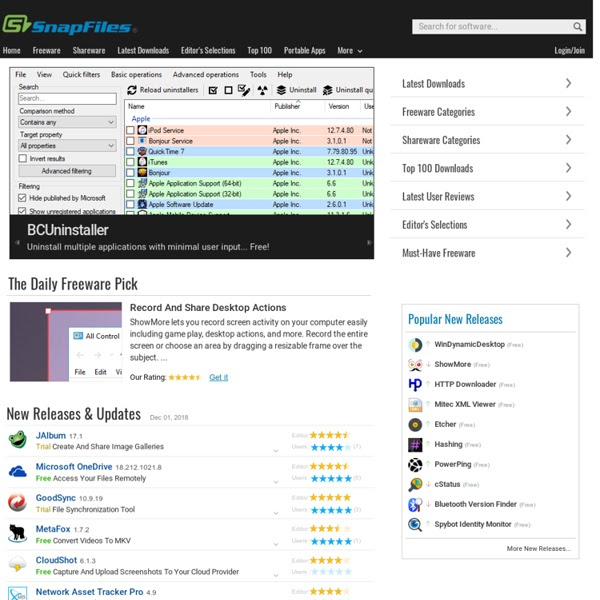Click the HTTP Downloader icon
The width and height of the screenshot is (600, 600).
(415, 385)
